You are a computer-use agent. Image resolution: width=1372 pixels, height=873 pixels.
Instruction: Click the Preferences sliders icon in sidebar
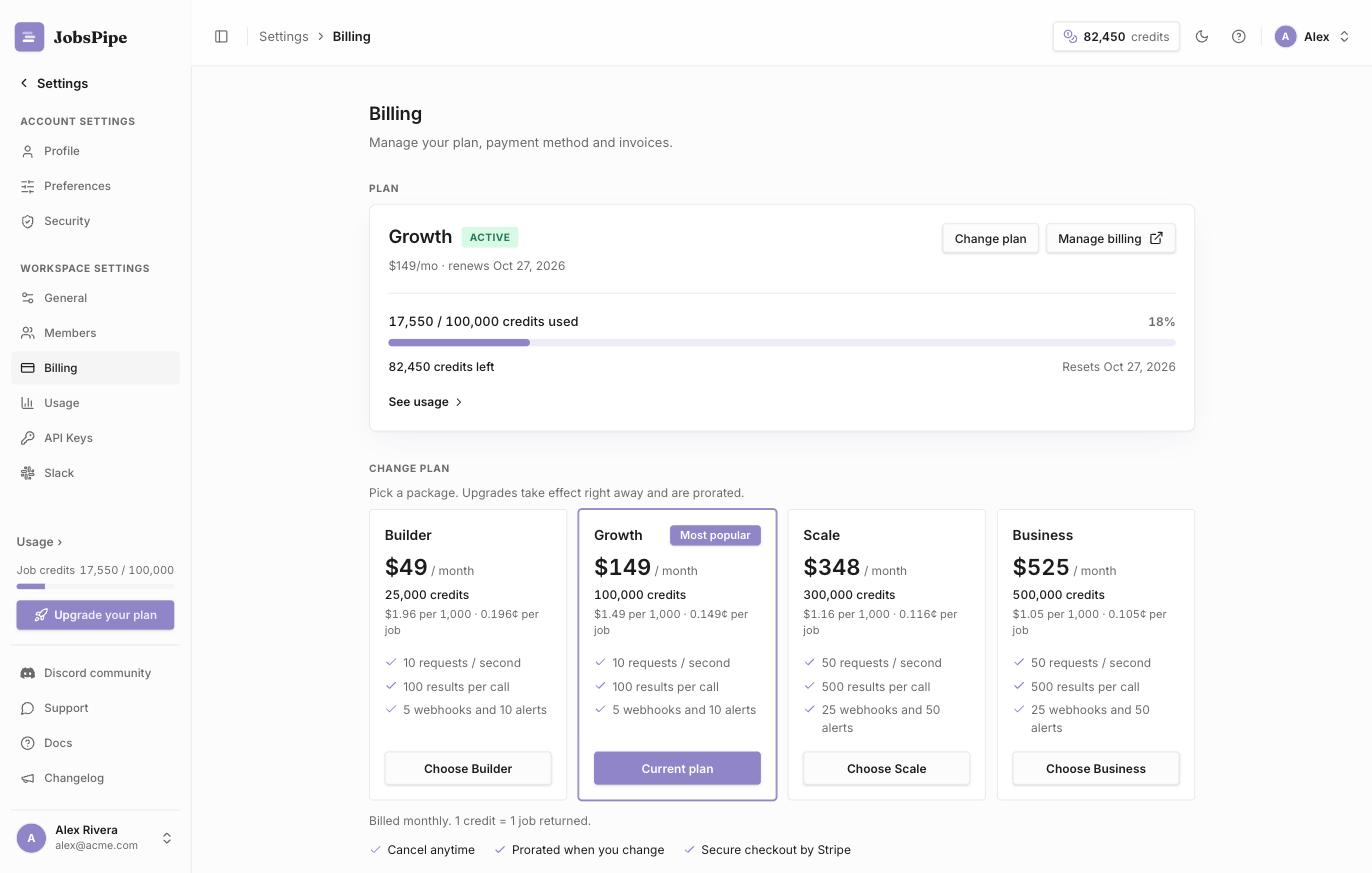[28, 186]
